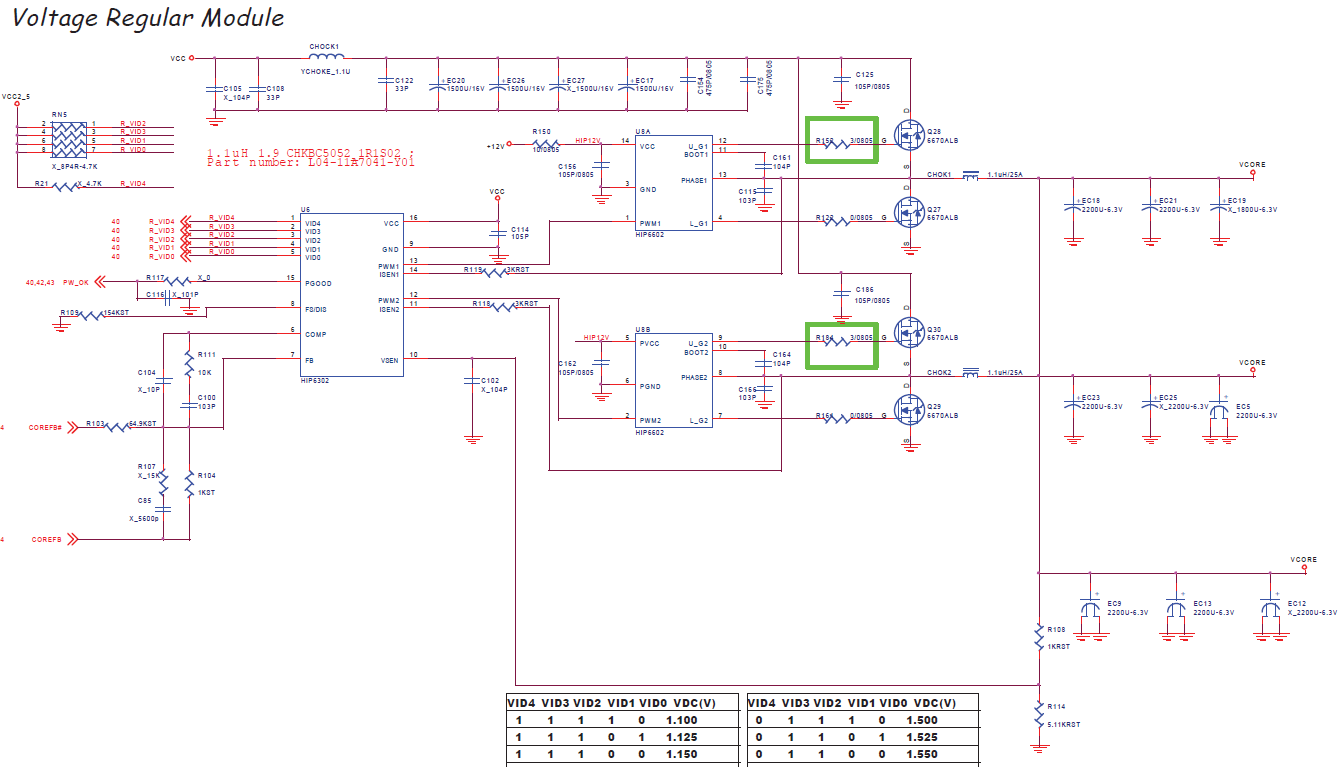The image size is (1341, 767).
Task: Click the Voltage Regular Module title
Action: (148, 18)
